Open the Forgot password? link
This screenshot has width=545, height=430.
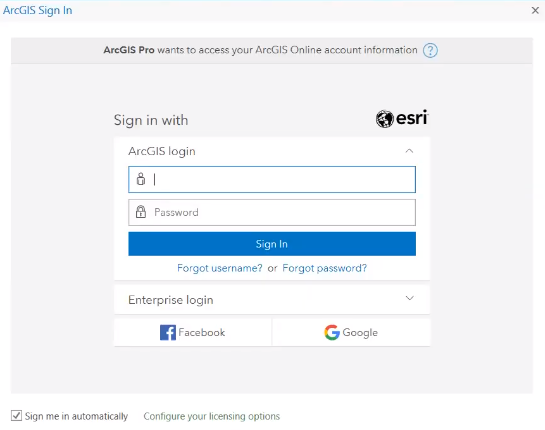[325, 268]
